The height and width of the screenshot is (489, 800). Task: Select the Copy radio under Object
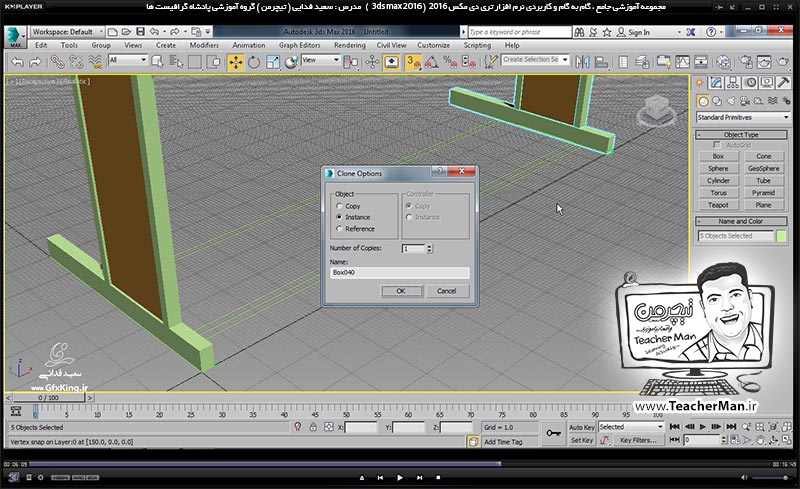(x=339, y=206)
